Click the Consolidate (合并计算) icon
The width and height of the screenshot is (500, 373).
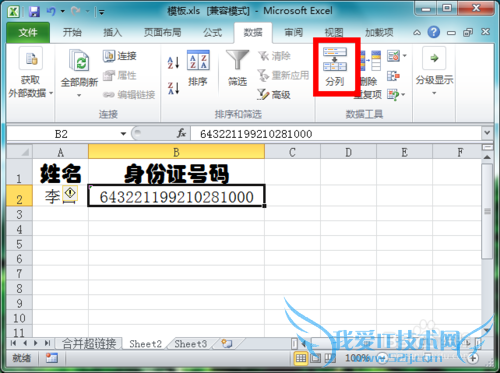pos(393,76)
